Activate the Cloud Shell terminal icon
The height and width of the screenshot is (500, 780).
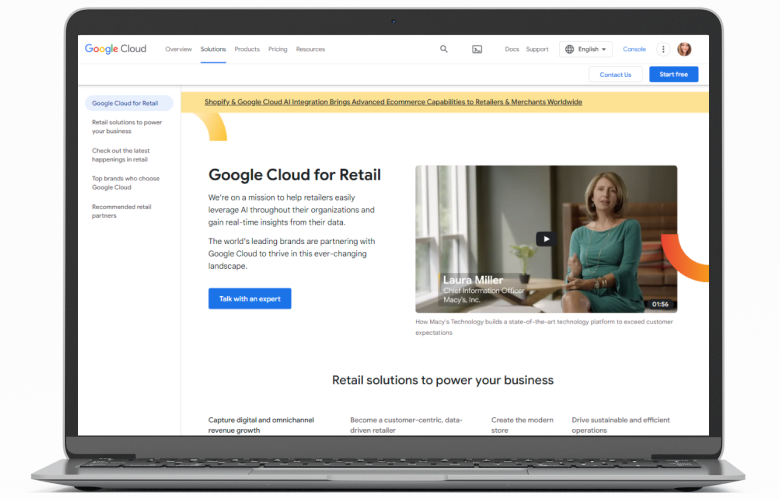(477, 49)
